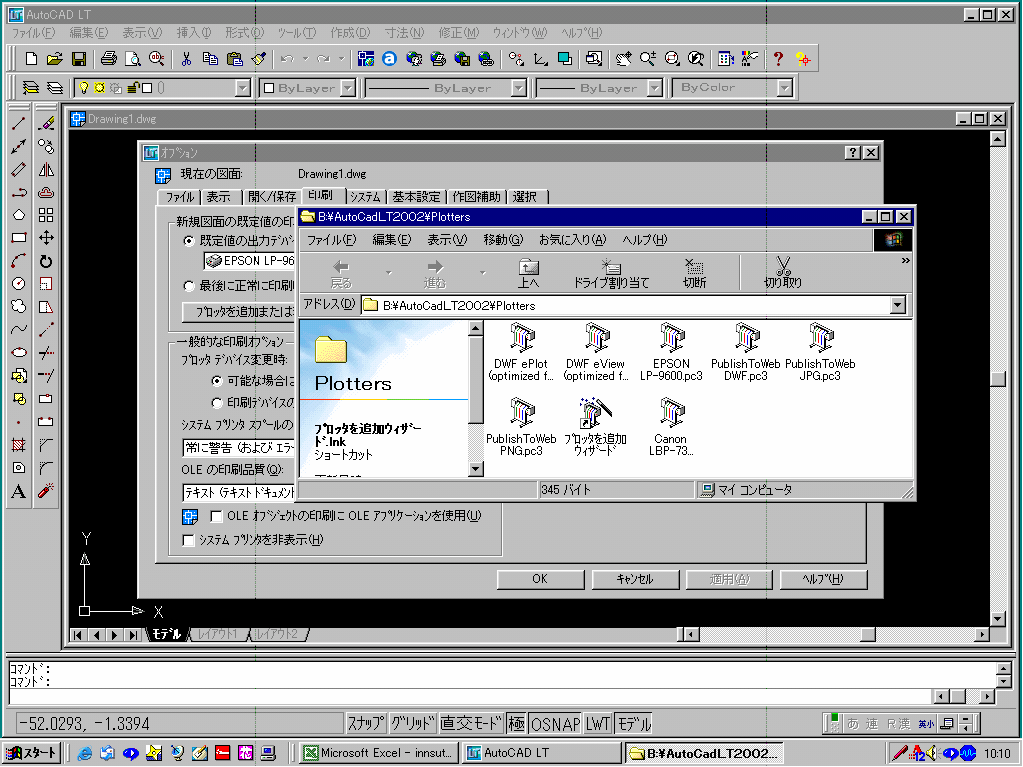Click the Save floppy disk icon

(x=79, y=59)
